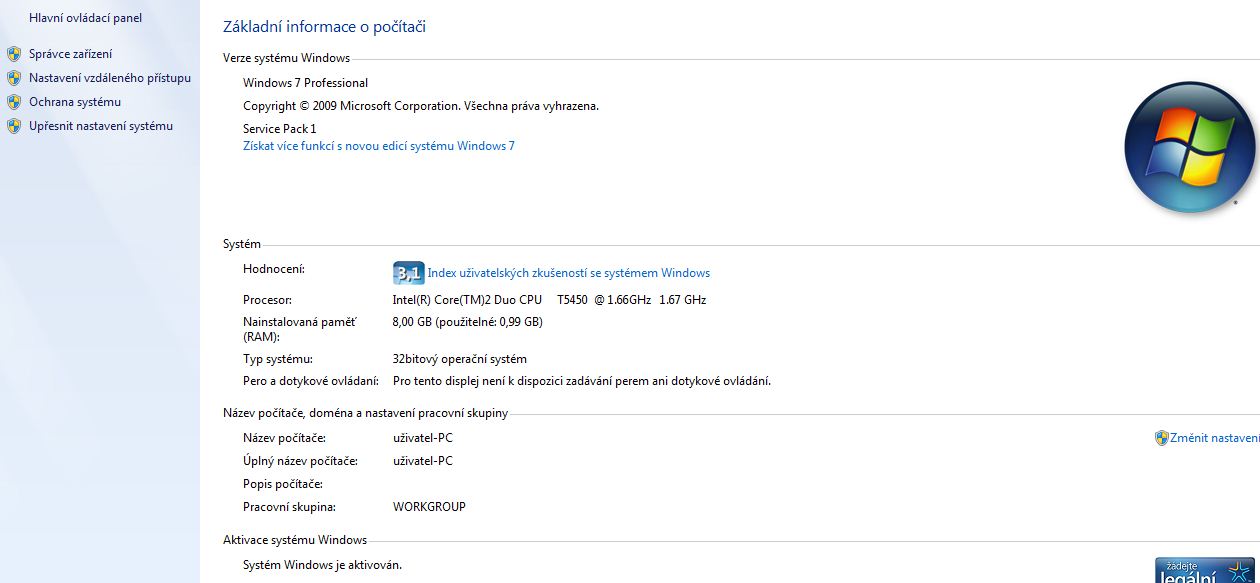Viewport: 1260px width, 583px height.
Task: Open Upřesnit nastavení systému text link
Action: tap(100, 126)
